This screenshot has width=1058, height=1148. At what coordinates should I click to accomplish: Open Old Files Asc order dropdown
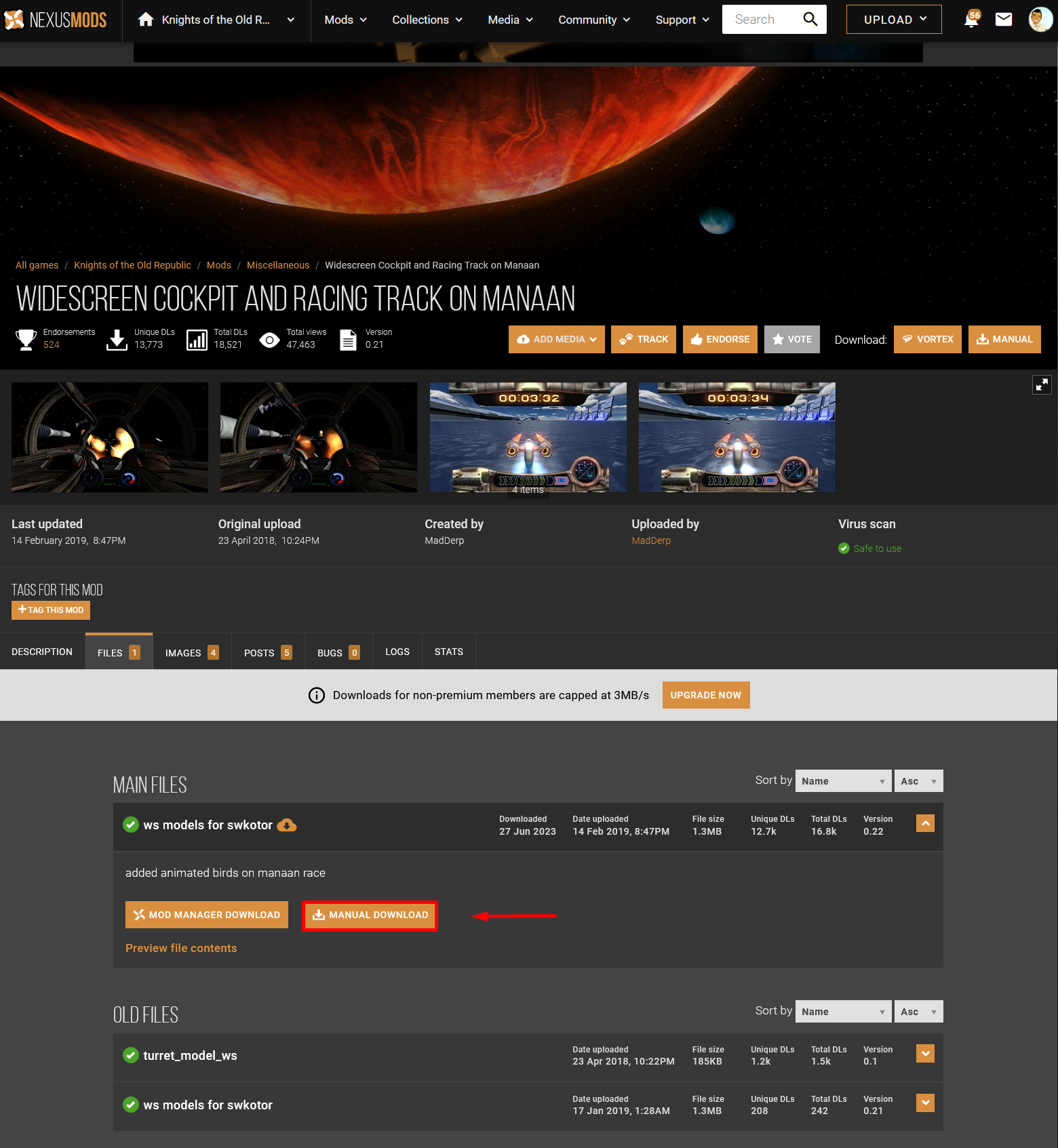[x=919, y=1012]
